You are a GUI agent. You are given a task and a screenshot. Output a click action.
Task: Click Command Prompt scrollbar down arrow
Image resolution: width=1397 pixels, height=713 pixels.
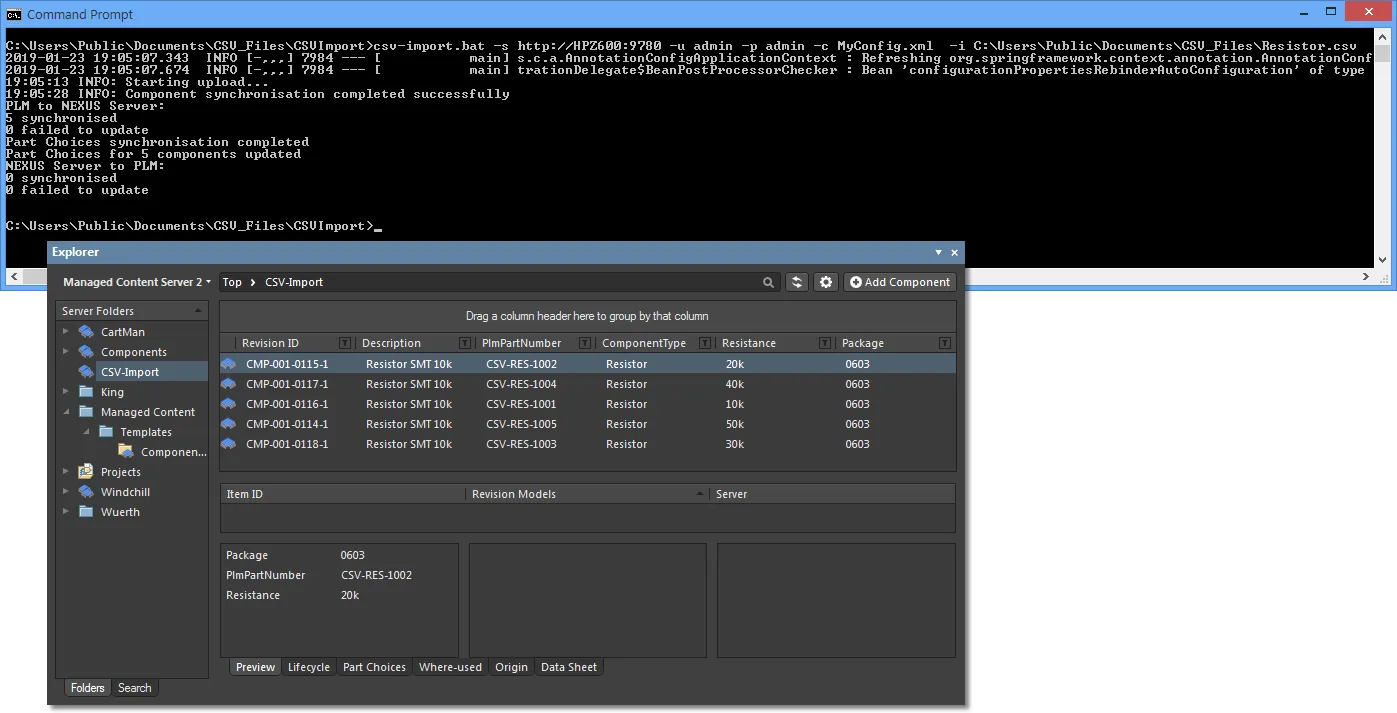tap(1382, 259)
